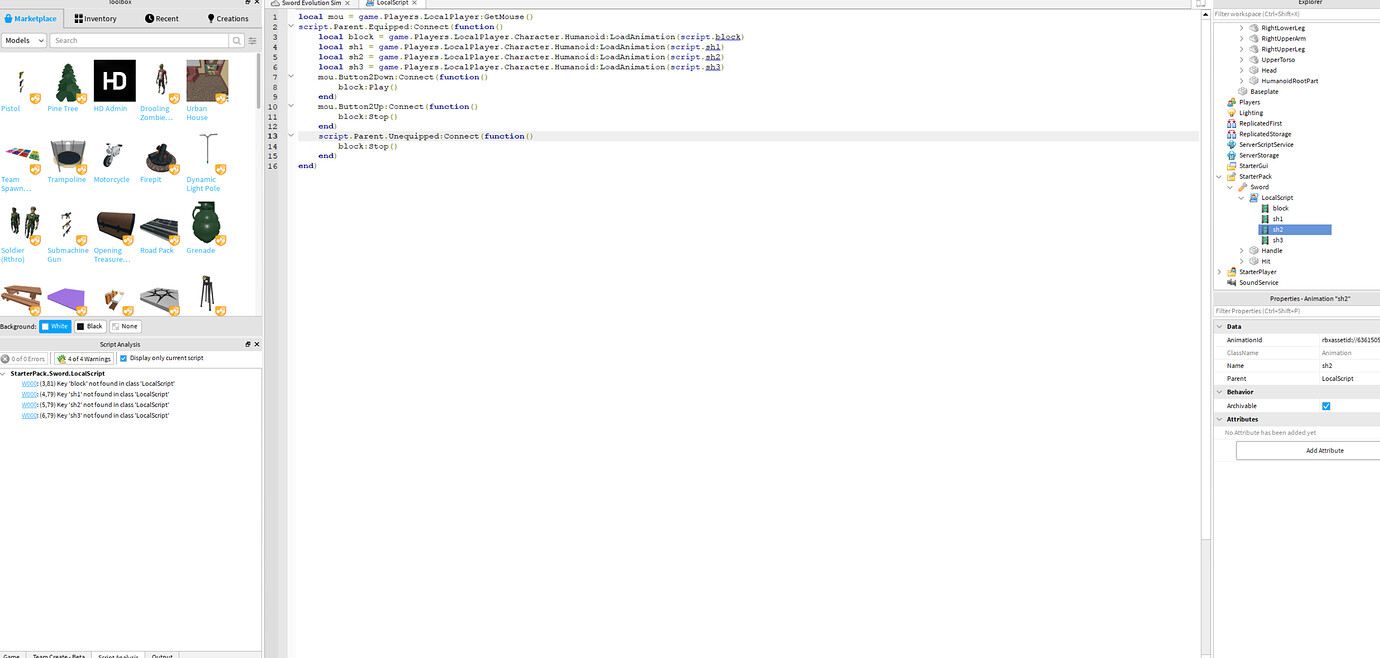Expand the Handle item in Explorer

pos(1240,250)
